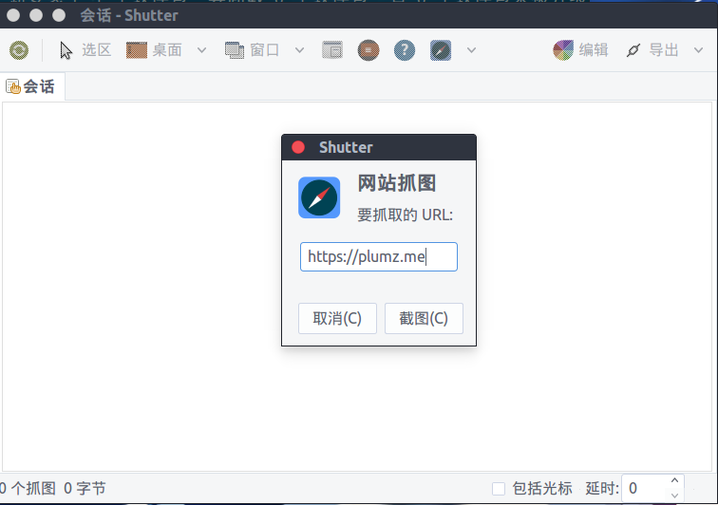
Task: Click the 取消(C) cancel button
Action: pyautogui.click(x=337, y=318)
